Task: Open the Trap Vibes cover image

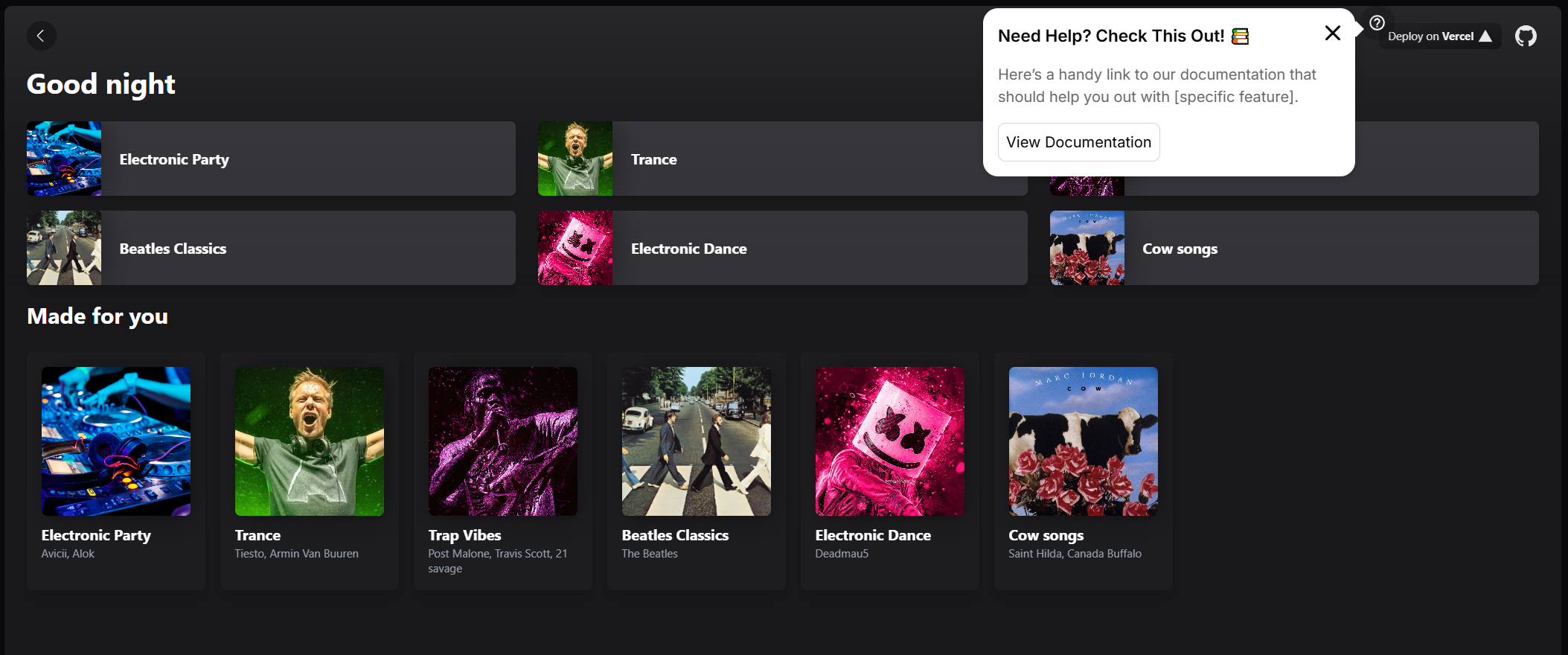Action: 503,441
